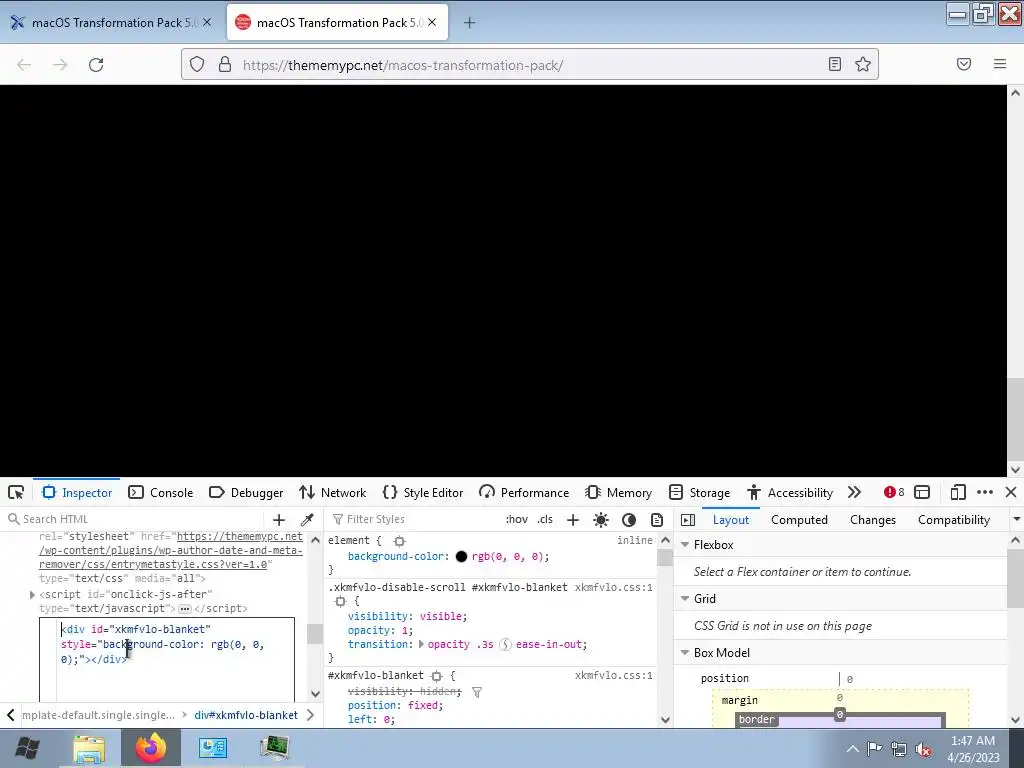Switch to the Debugger tab

(x=246, y=492)
